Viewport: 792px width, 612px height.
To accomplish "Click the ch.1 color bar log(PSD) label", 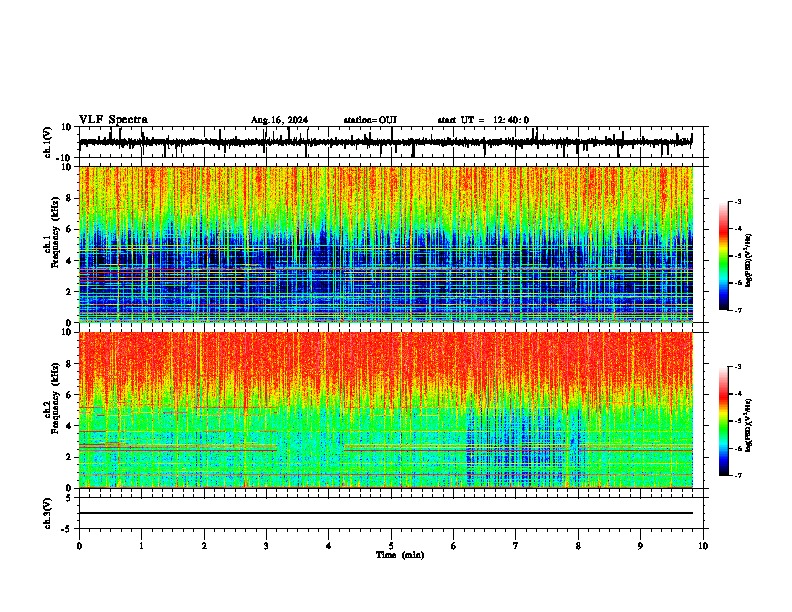I will 749,261.
